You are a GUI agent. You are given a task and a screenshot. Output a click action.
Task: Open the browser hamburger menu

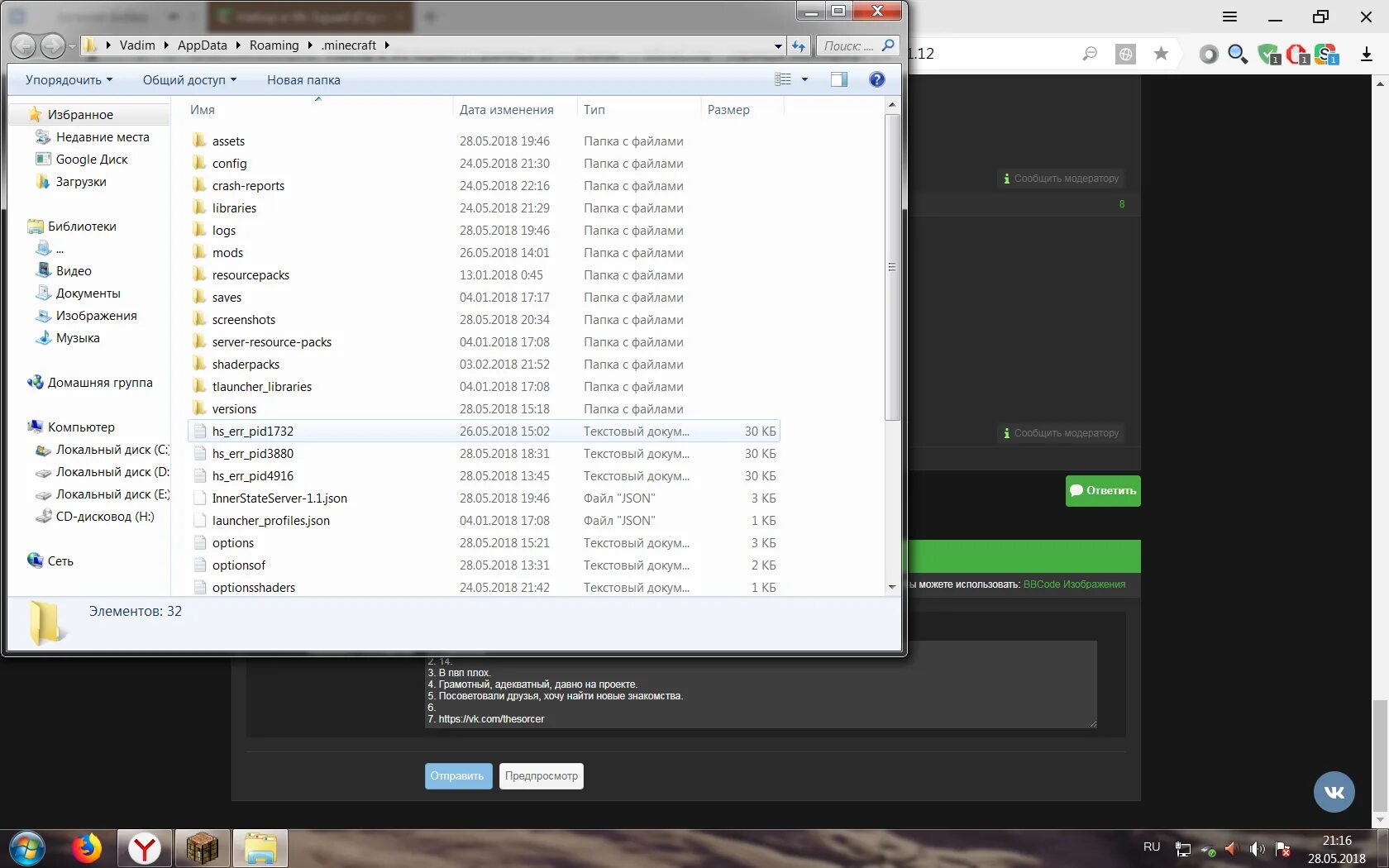(1230, 17)
